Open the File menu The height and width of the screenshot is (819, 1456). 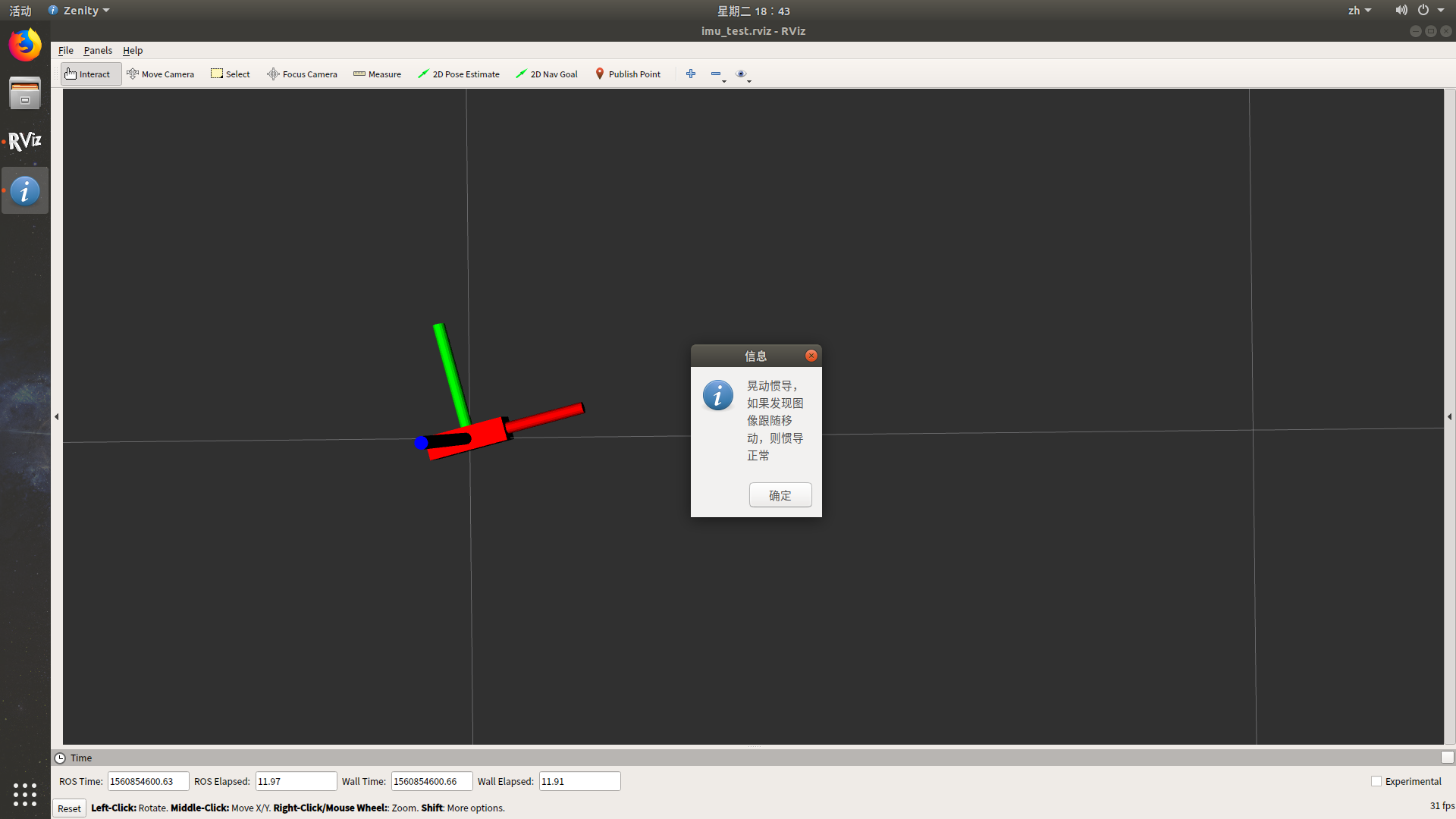click(x=66, y=51)
